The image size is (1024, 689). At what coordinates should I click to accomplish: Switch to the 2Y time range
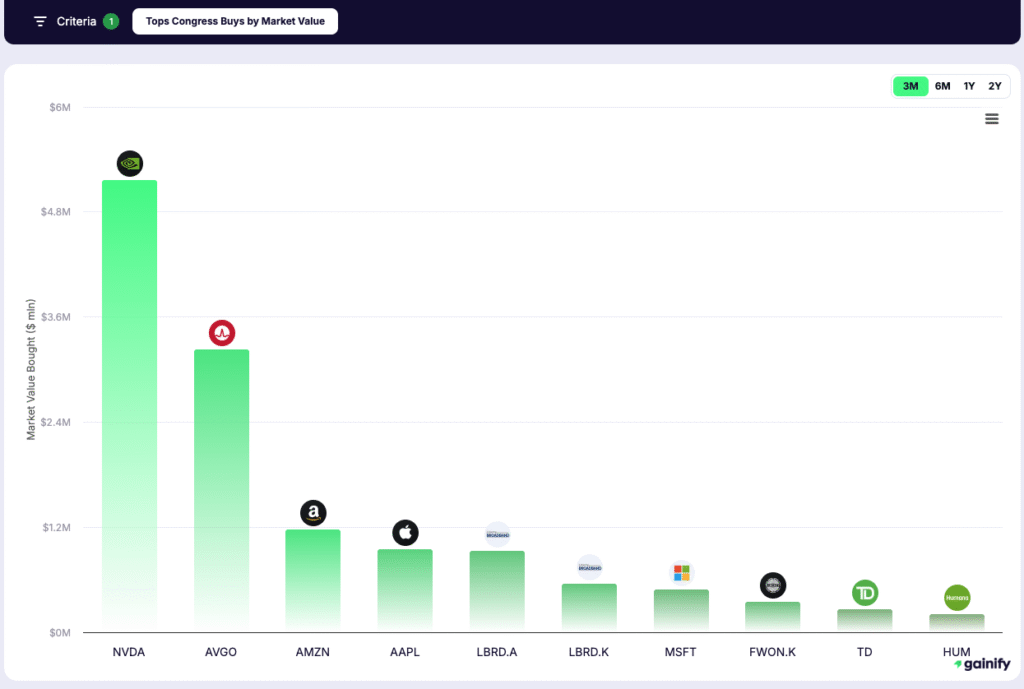point(995,86)
